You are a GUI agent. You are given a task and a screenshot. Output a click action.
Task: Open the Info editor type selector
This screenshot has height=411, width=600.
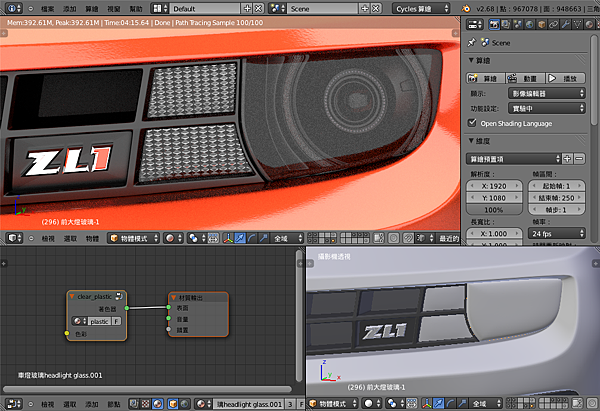click(x=14, y=8)
